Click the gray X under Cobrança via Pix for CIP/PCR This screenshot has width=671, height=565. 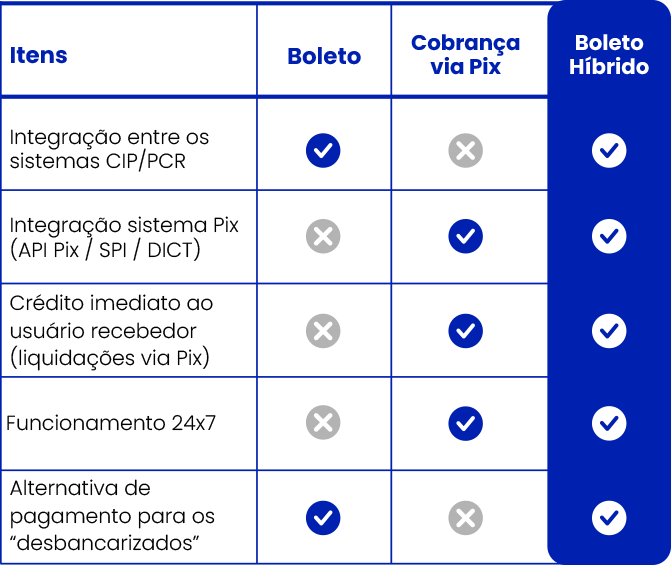click(x=466, y=150)
